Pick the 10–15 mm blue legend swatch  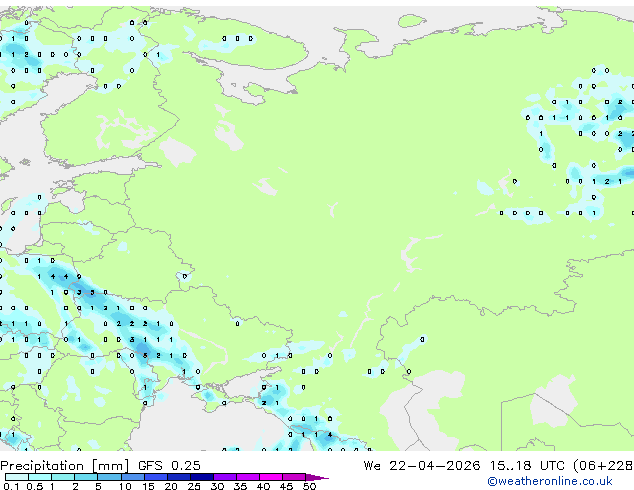point(132,477)
